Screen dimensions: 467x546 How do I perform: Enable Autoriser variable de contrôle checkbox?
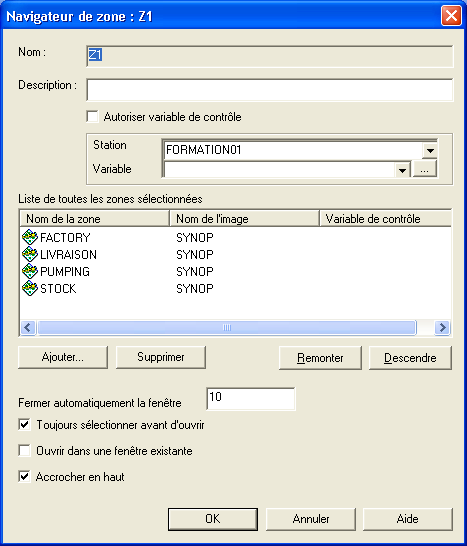pyautogui.click(x=93, y=117)
